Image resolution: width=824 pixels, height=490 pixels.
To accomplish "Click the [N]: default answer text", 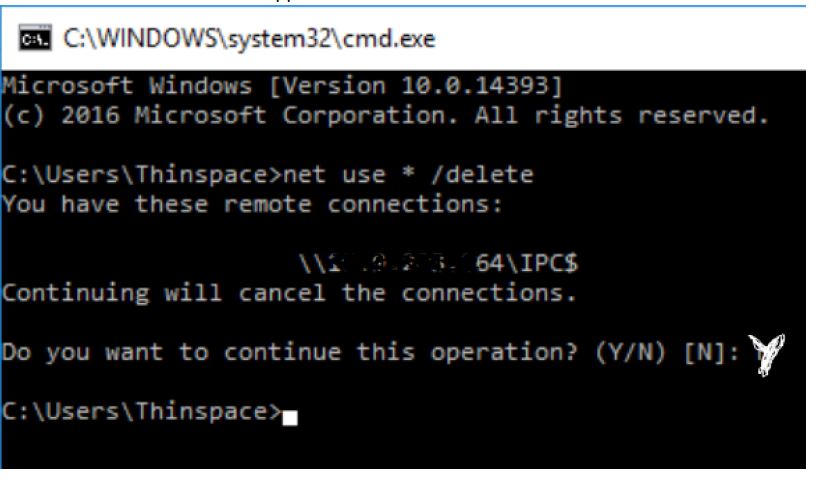I will tap(712, 352).
